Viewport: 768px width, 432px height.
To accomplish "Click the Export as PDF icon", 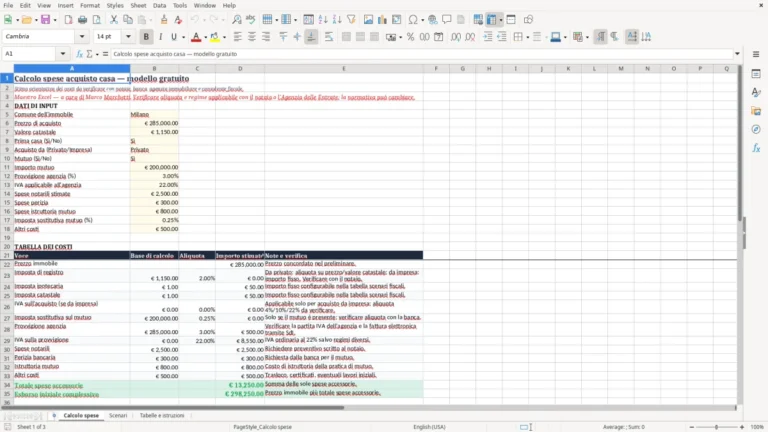I will 69,20.
